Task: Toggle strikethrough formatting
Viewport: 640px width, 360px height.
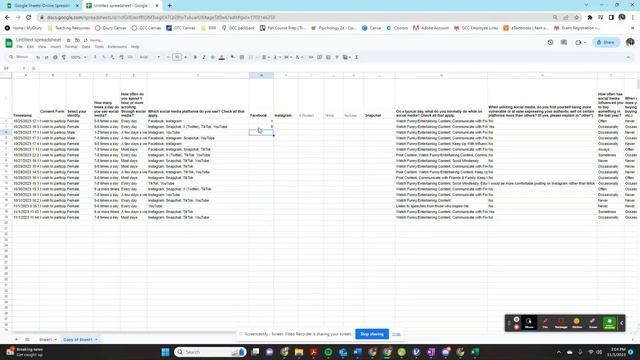Action: tap(213, 58)
